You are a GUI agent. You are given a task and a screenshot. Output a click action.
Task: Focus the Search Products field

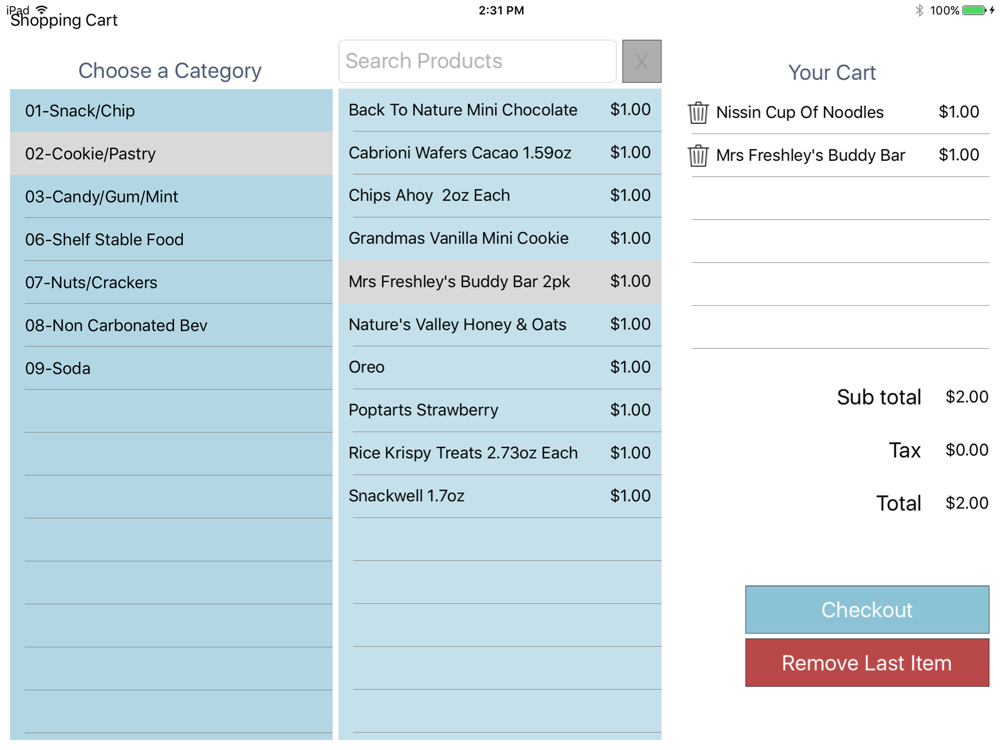pos(477,61)
